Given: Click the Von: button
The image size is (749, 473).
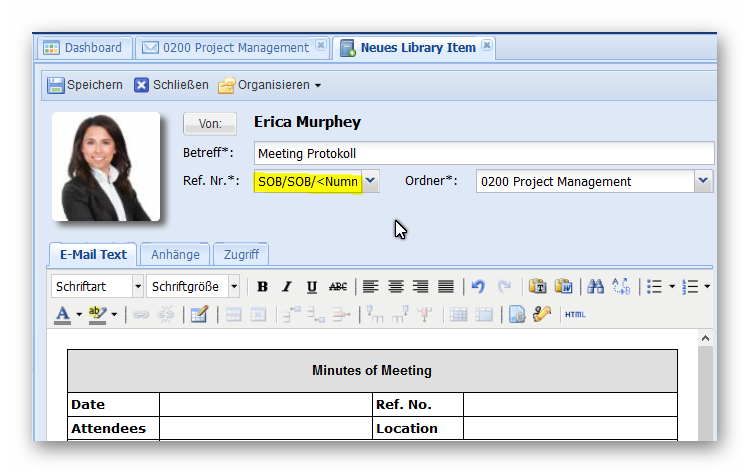Looking at the screenshot, I should (x=210, y=124).
